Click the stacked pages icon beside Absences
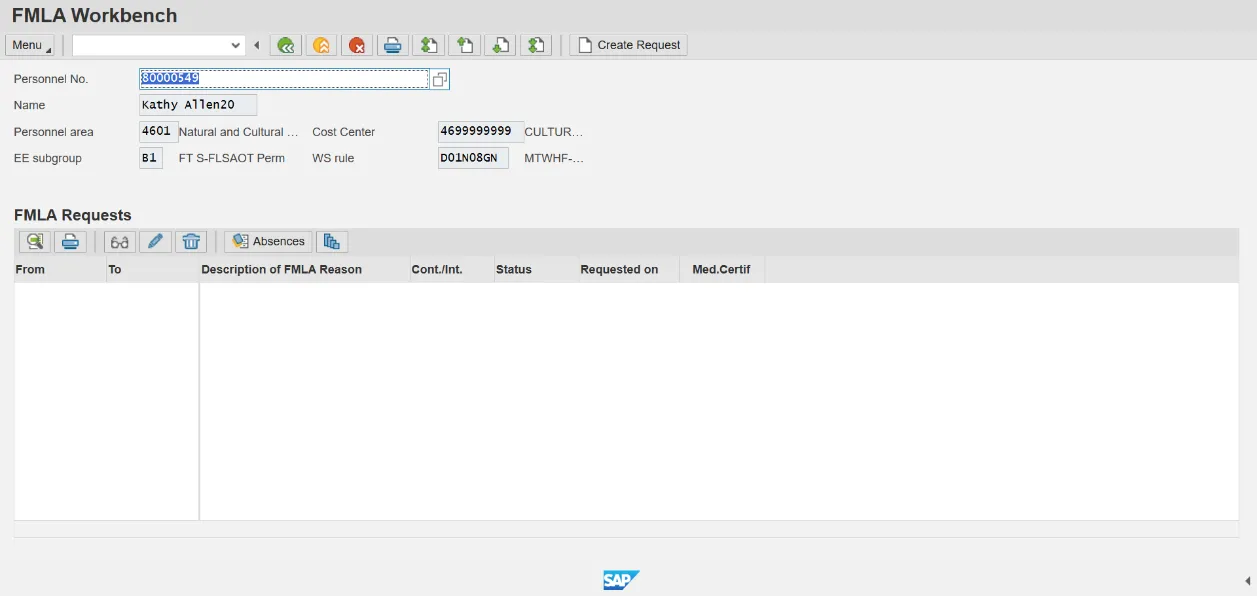 (331, 241)
